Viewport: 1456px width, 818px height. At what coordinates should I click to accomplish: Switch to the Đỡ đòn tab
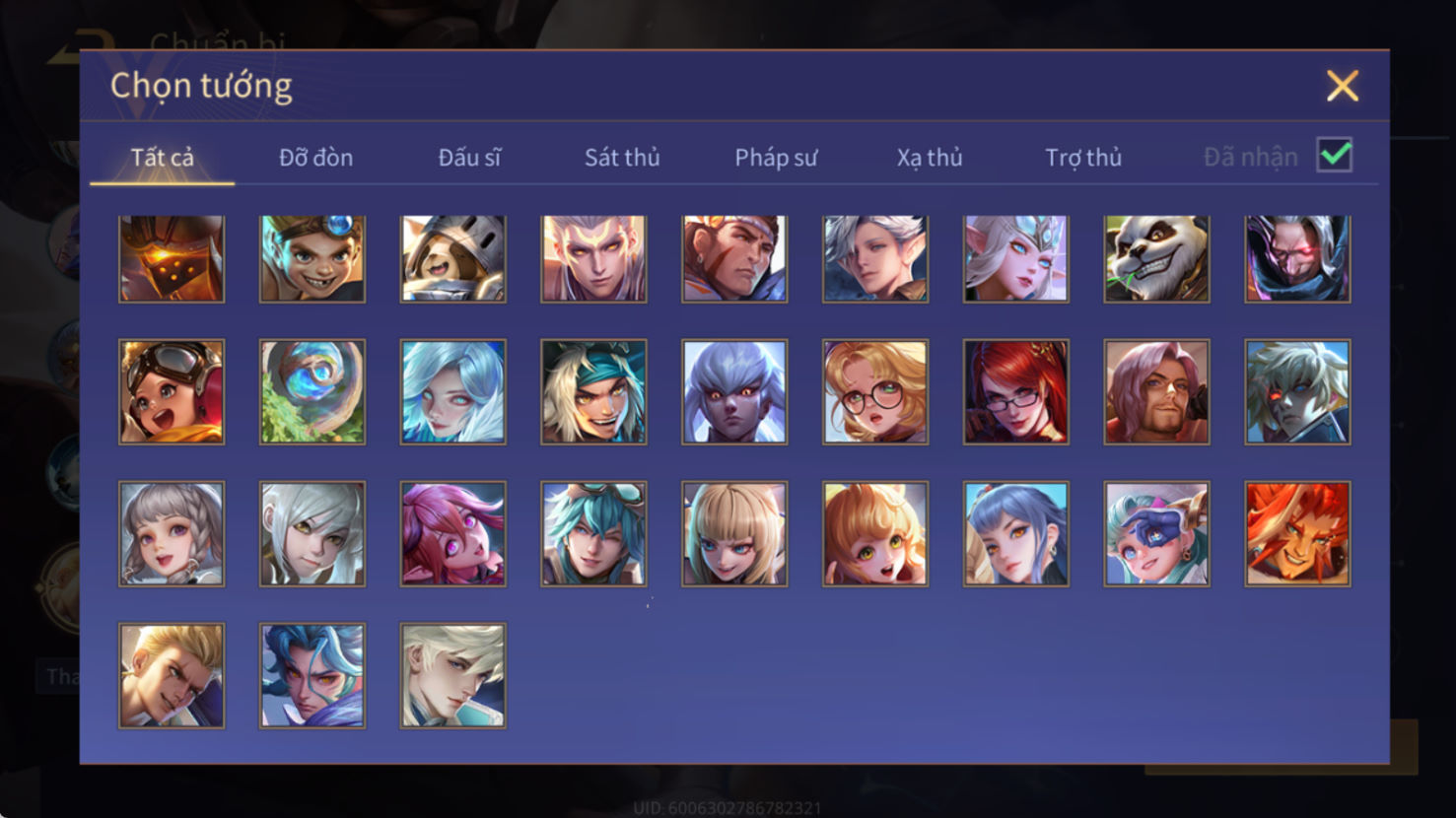click(x=315, y=158)
